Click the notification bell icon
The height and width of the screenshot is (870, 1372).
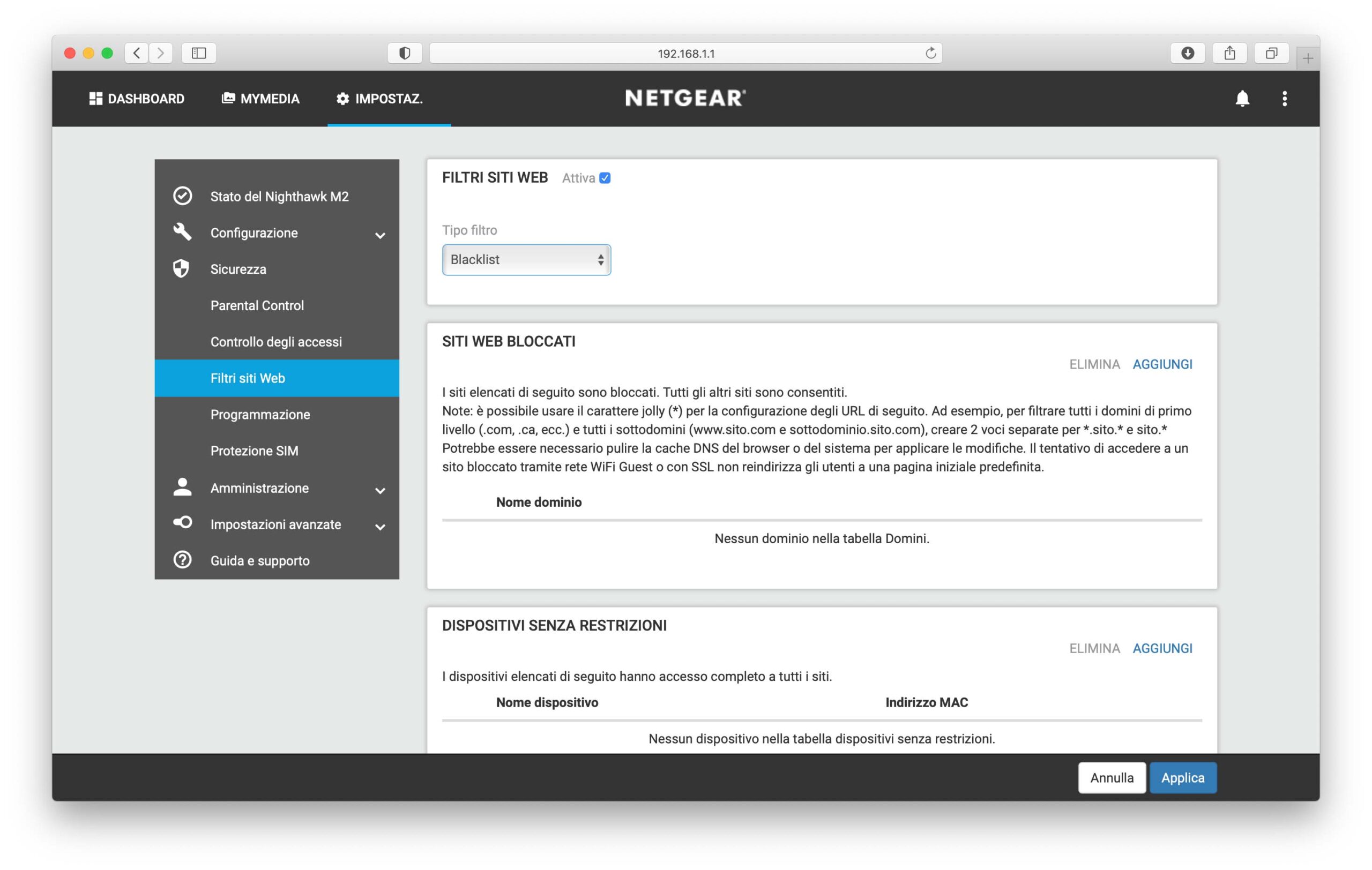1242,99
